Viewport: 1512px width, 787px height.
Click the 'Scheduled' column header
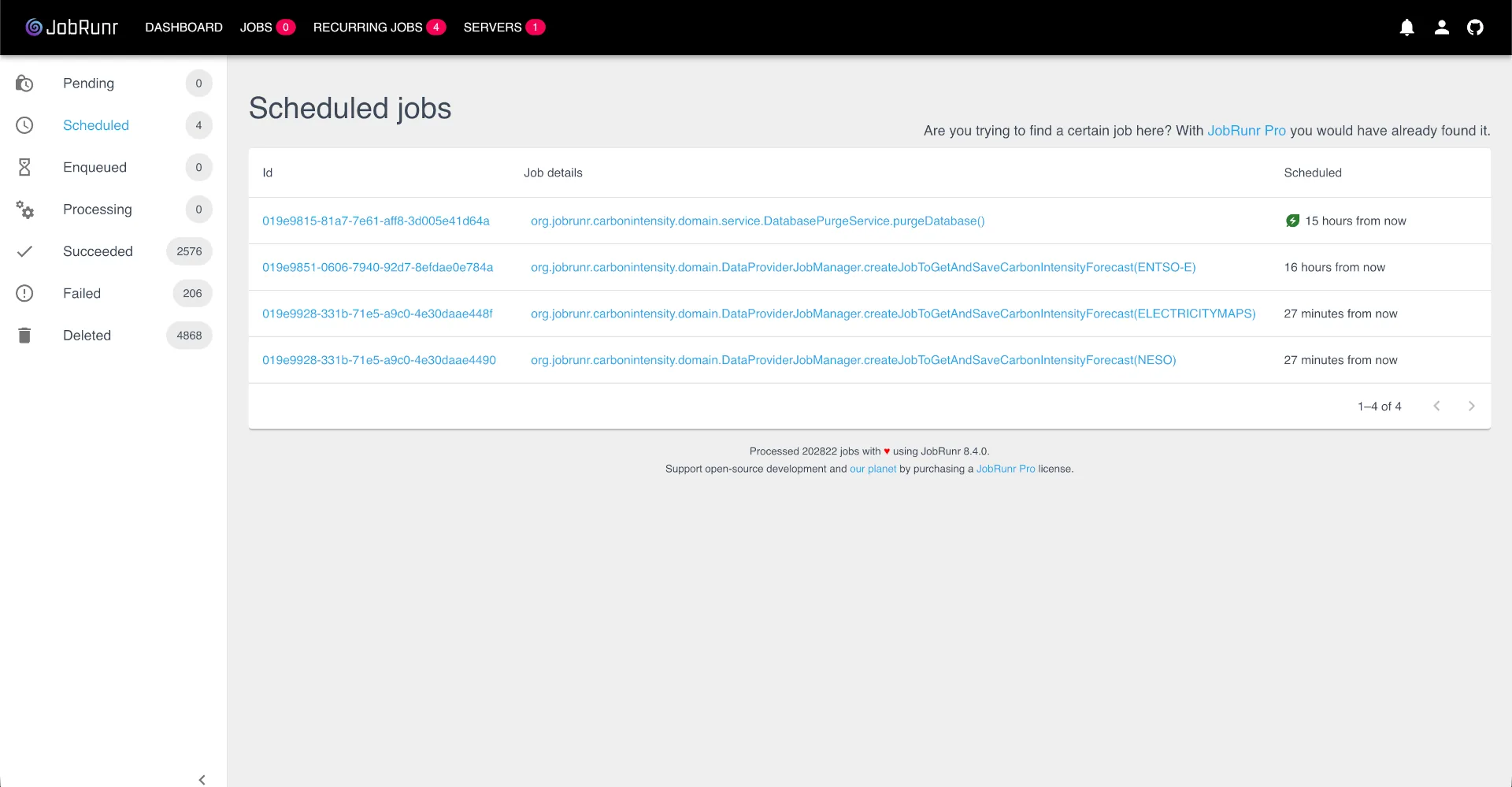click(x=1313, y=173)
